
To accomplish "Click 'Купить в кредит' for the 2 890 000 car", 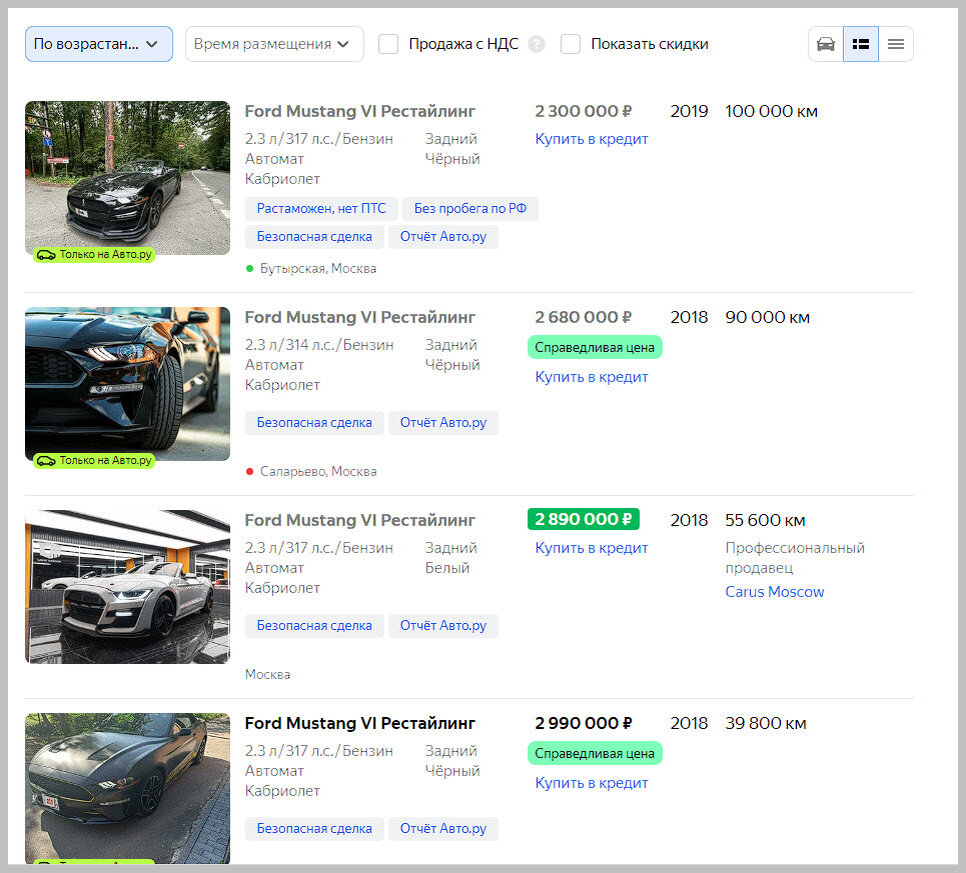I will pyautogui.click(x=591, y=548).
